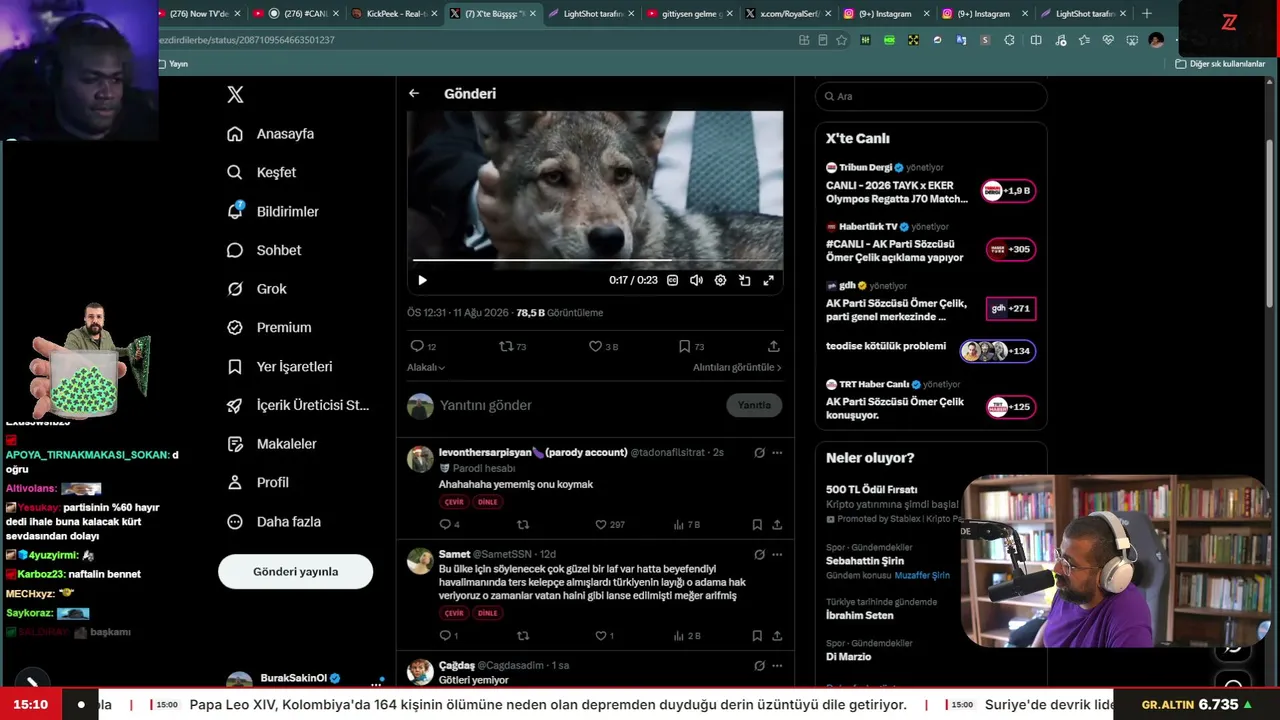Screen dimensions: 1280x720
Task: Click the Yanıtla button
Action: point(754,405)
